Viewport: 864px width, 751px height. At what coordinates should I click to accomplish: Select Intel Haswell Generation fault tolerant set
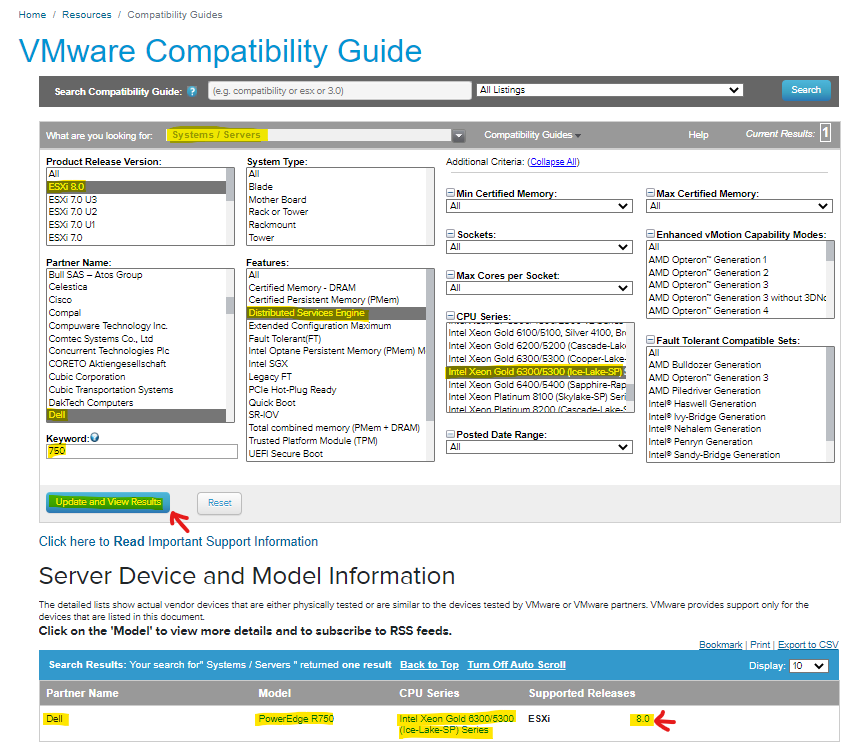click(737, 404)
